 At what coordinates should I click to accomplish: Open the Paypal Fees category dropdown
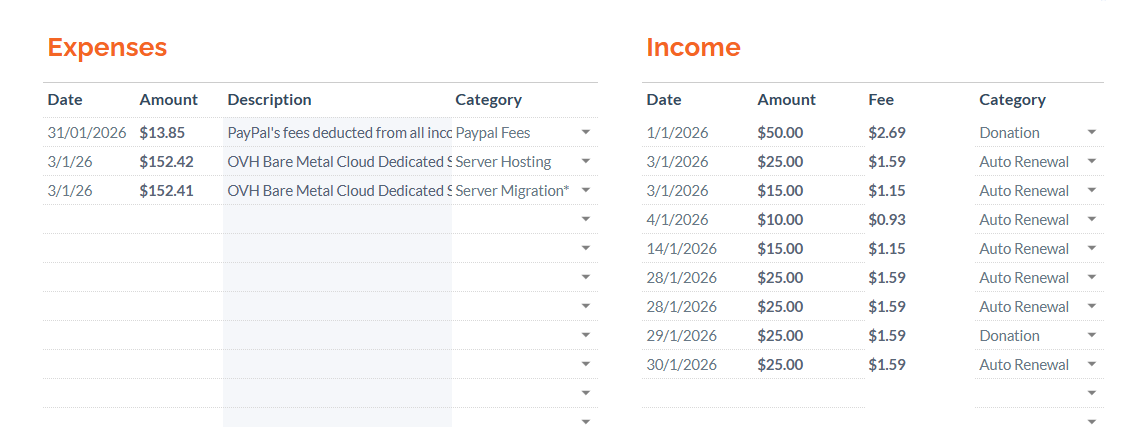586,132
